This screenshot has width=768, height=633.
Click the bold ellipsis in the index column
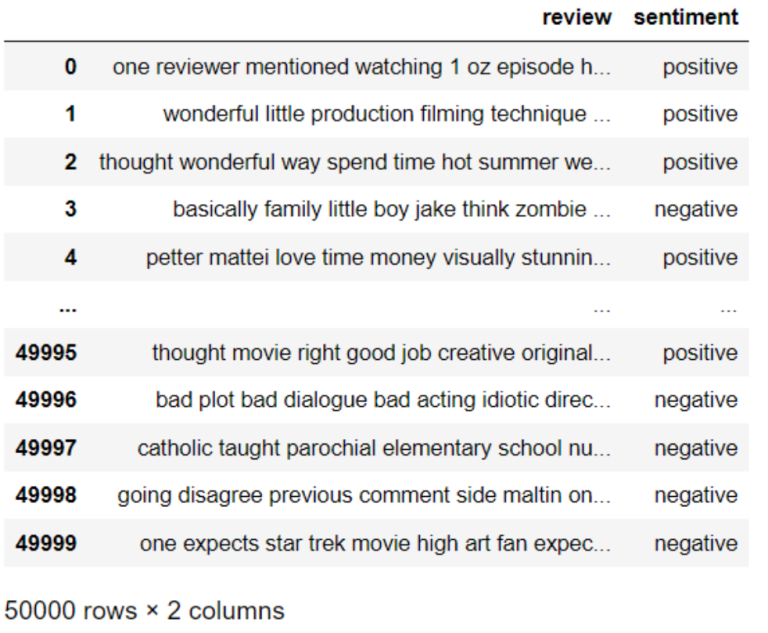pos(68,307)
